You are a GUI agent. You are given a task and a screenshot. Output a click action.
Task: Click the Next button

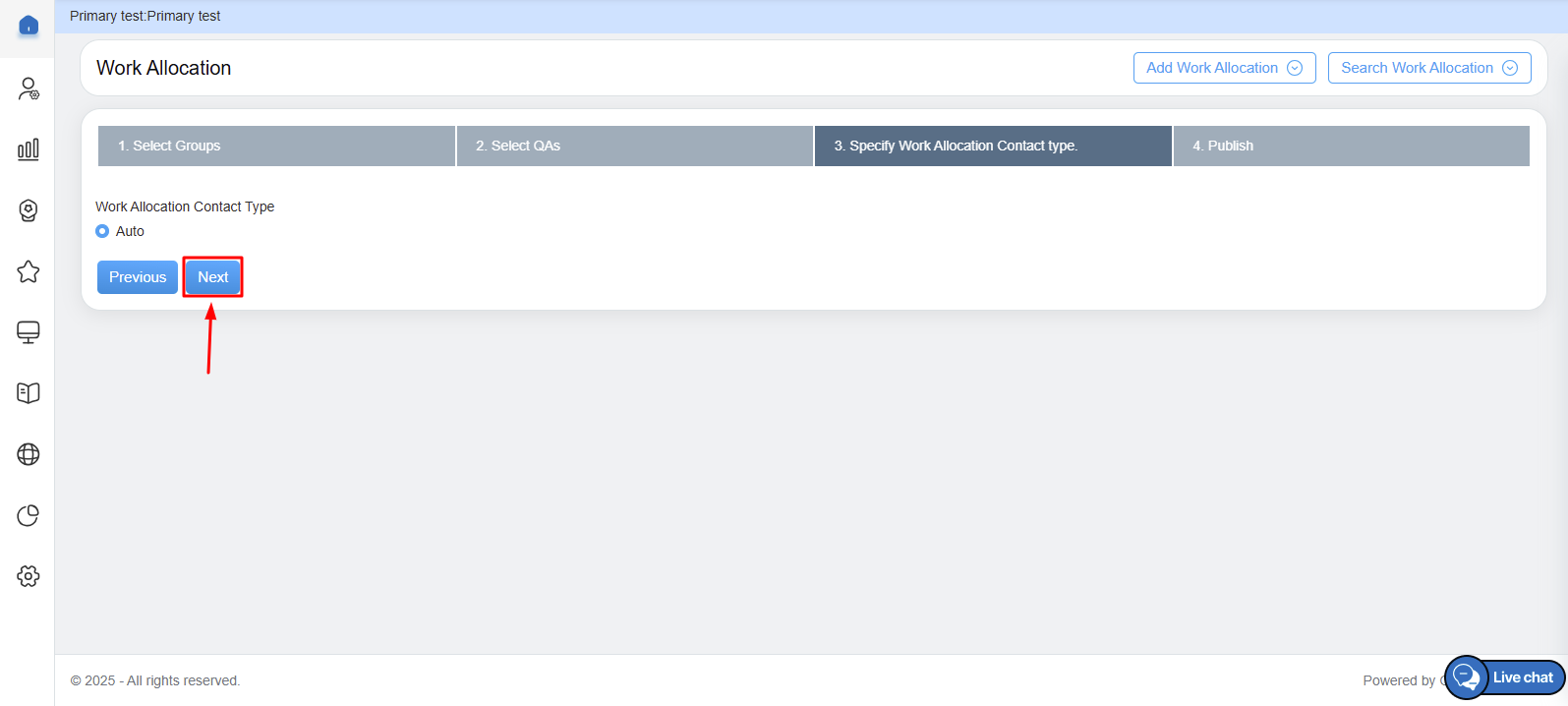point(212,277)
